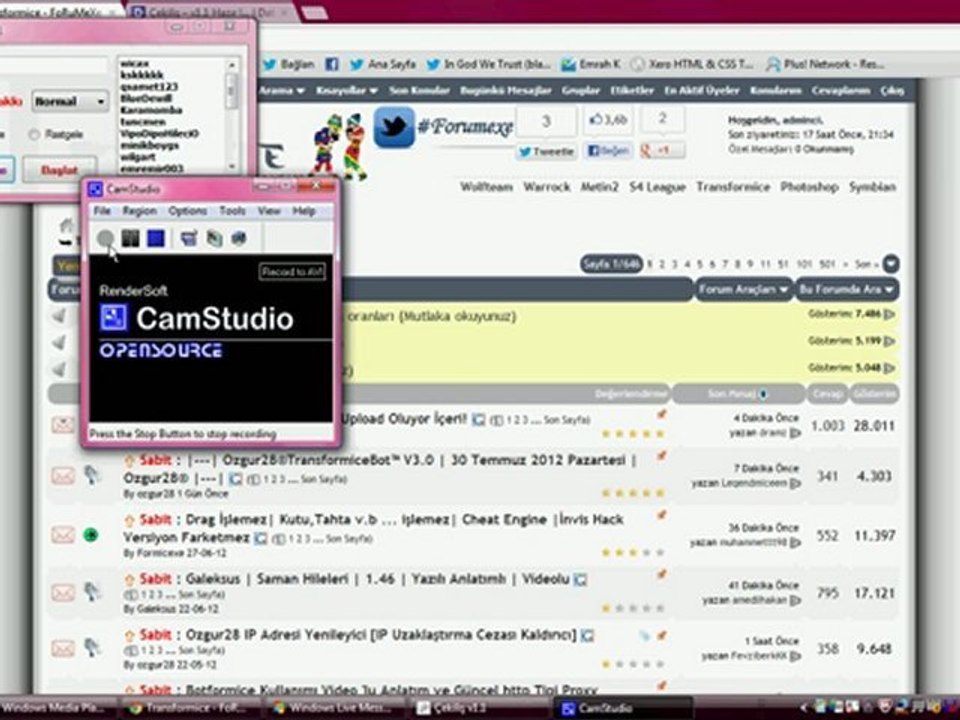Click the username list scrollbar

pos(231,114)
